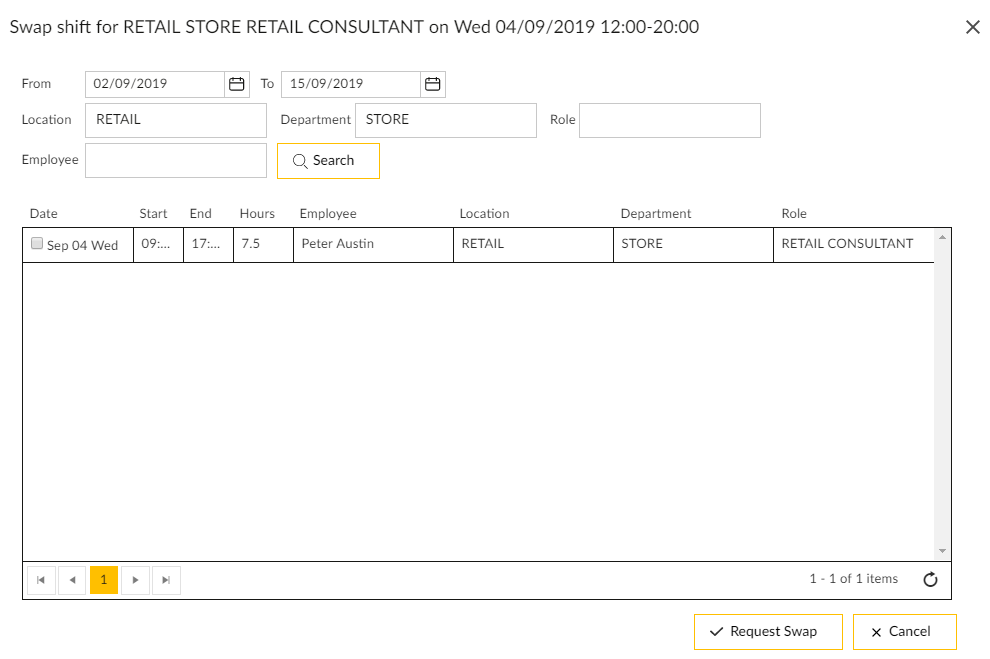Image resolution: width=990 pixels, height=659 pixels.
Task: Click the '1 - 1 of 1 items' label
Action: click(854, 579)
